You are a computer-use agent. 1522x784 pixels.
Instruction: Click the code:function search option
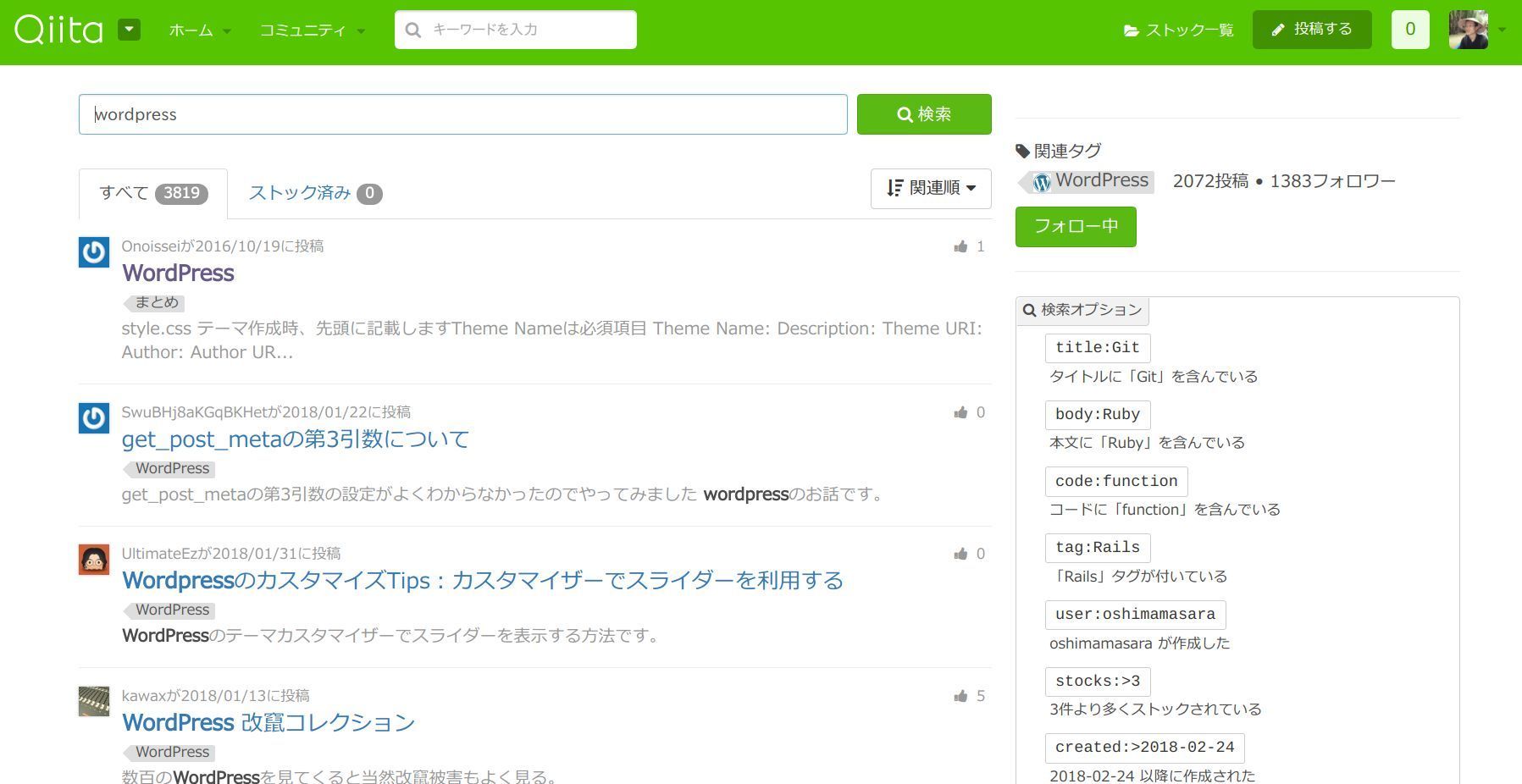tap(1116, 481)
